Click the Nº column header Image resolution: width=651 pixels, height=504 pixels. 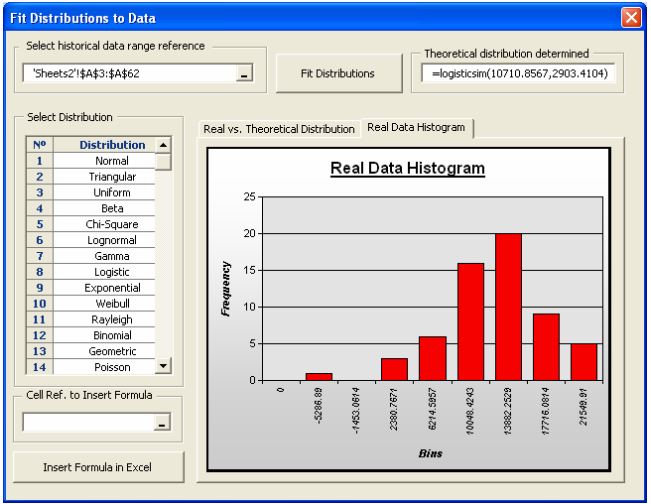point(39,145)
